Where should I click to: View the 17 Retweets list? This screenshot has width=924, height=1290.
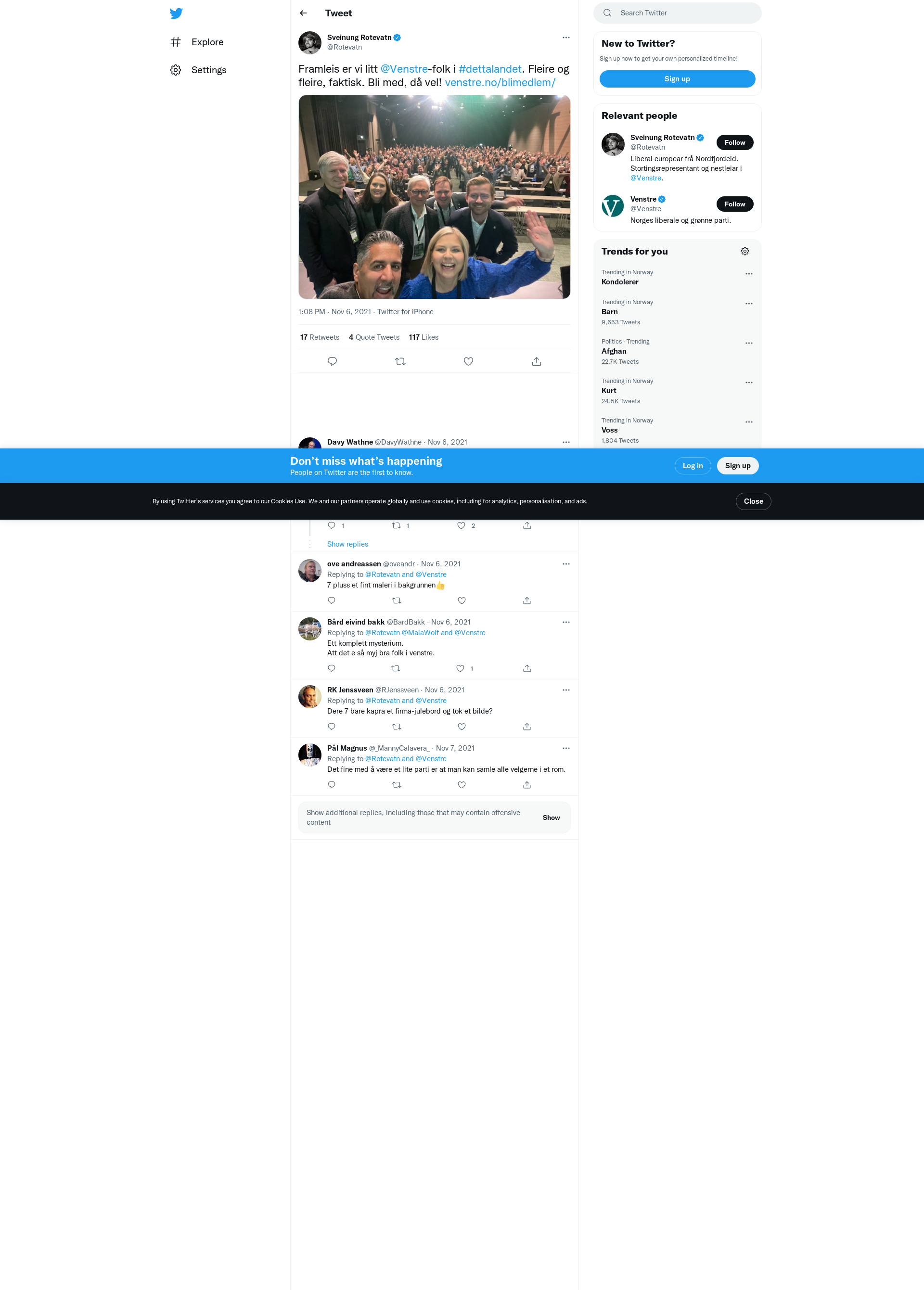point(320,337)
